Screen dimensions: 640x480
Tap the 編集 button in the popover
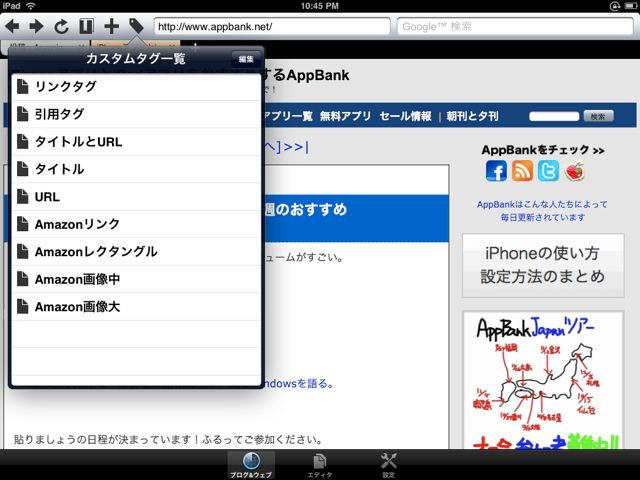click(246, 59)
